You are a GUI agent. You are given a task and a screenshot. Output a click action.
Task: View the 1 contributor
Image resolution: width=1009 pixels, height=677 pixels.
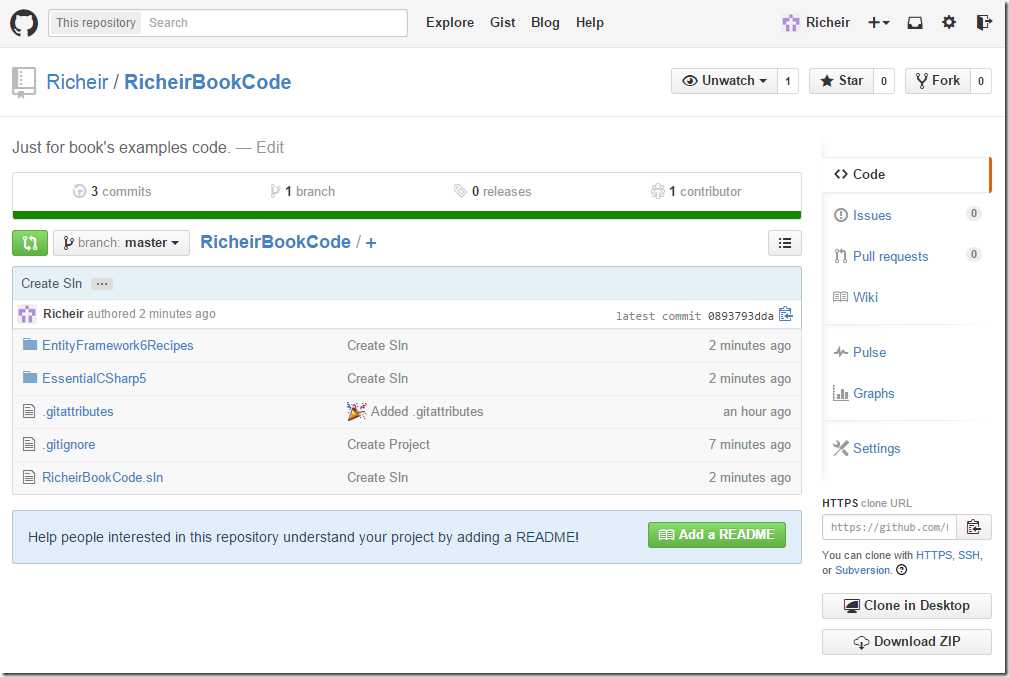click(696, 192)
